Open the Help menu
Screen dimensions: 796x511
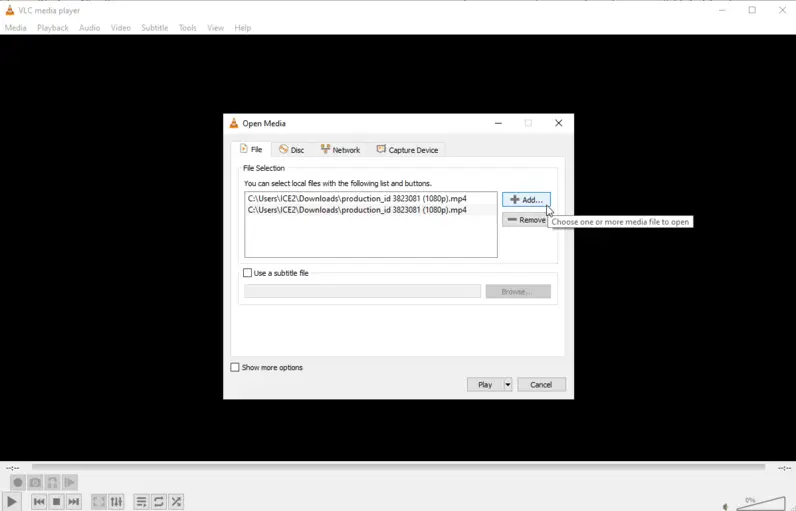(x=243, y=28)
